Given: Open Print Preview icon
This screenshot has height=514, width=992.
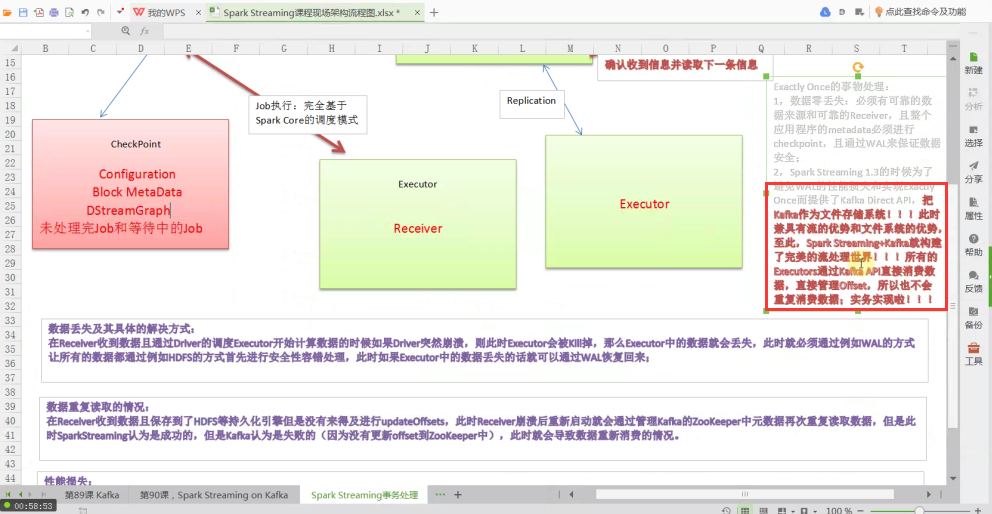Looking at the screenshot, I should (69, 12).
